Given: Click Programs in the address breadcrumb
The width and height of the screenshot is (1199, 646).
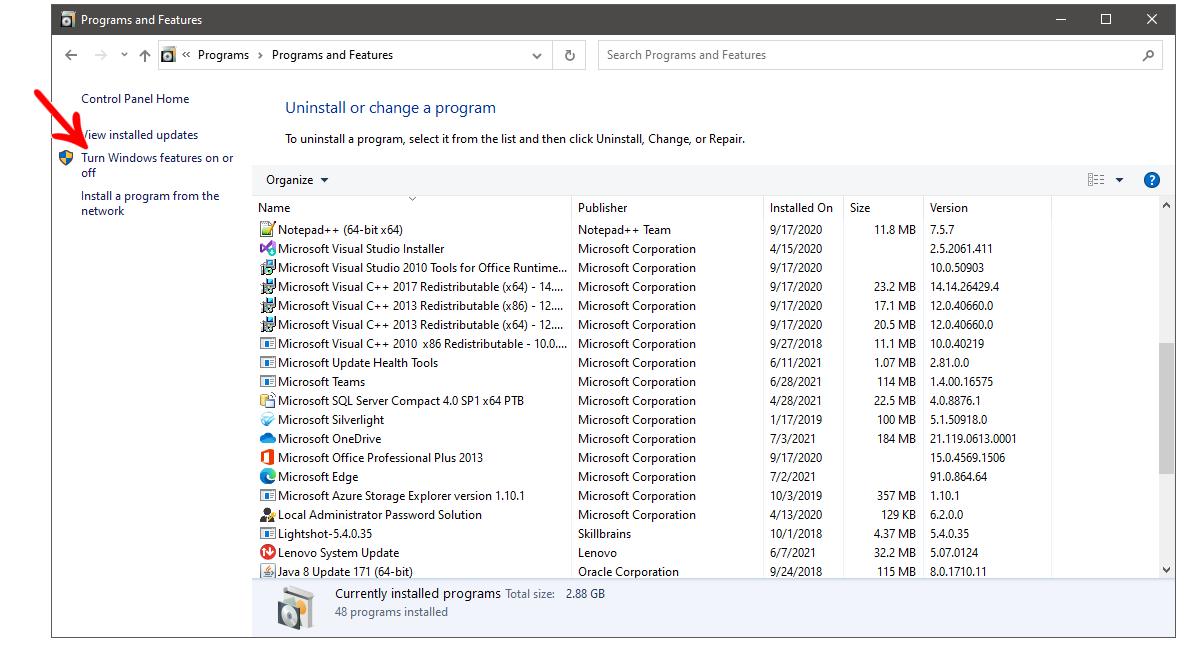Looking at the screenshot, I should pos(223,55).
